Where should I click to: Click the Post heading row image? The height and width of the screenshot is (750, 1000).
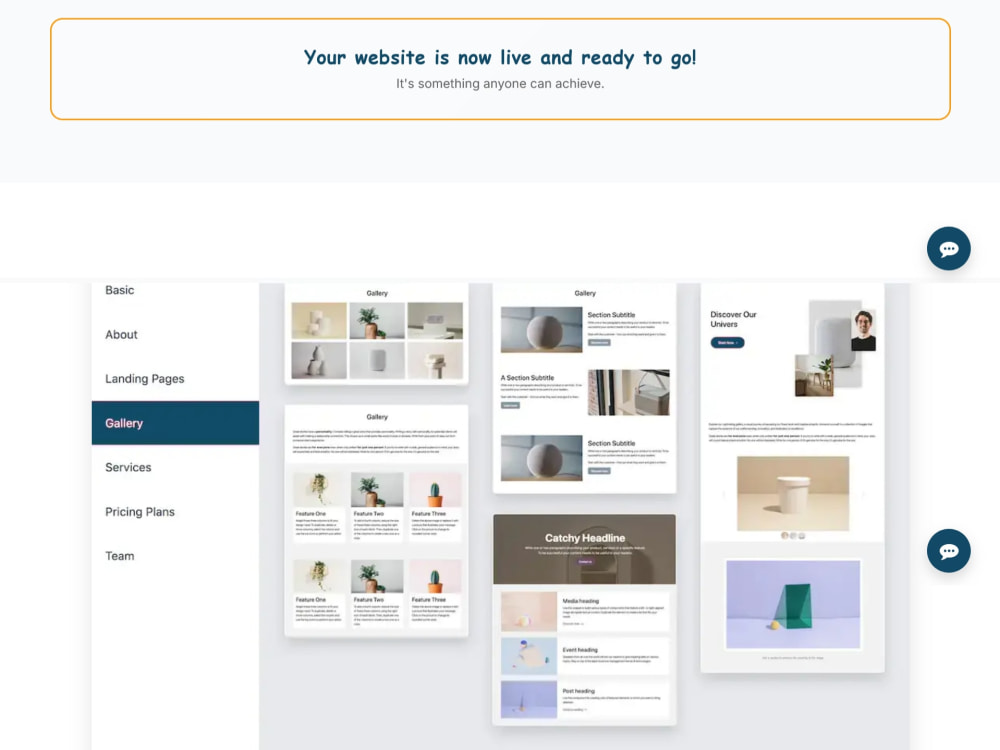click(x=529, y=700)
